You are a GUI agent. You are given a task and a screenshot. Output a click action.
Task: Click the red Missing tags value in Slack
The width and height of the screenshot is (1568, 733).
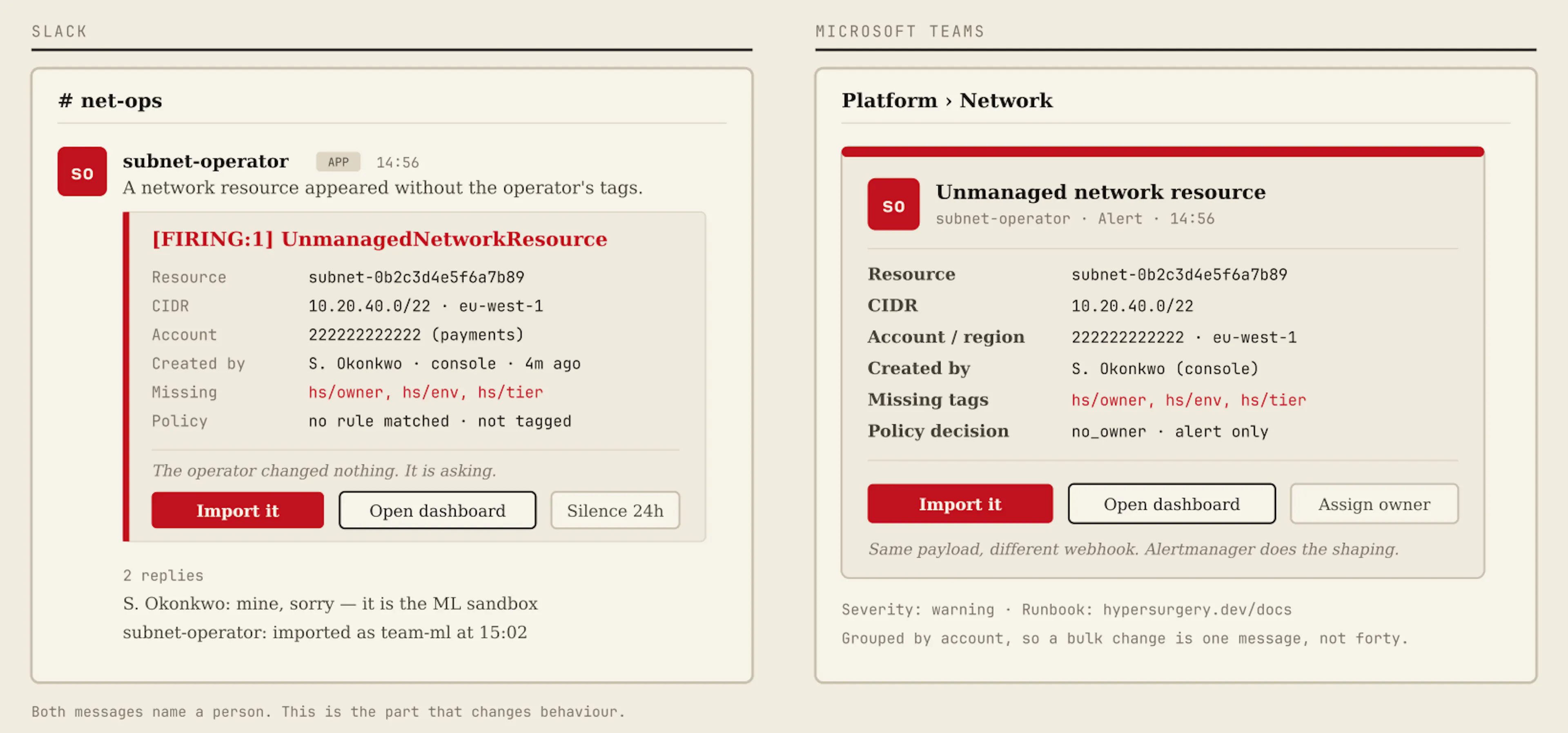click(425, 392)
